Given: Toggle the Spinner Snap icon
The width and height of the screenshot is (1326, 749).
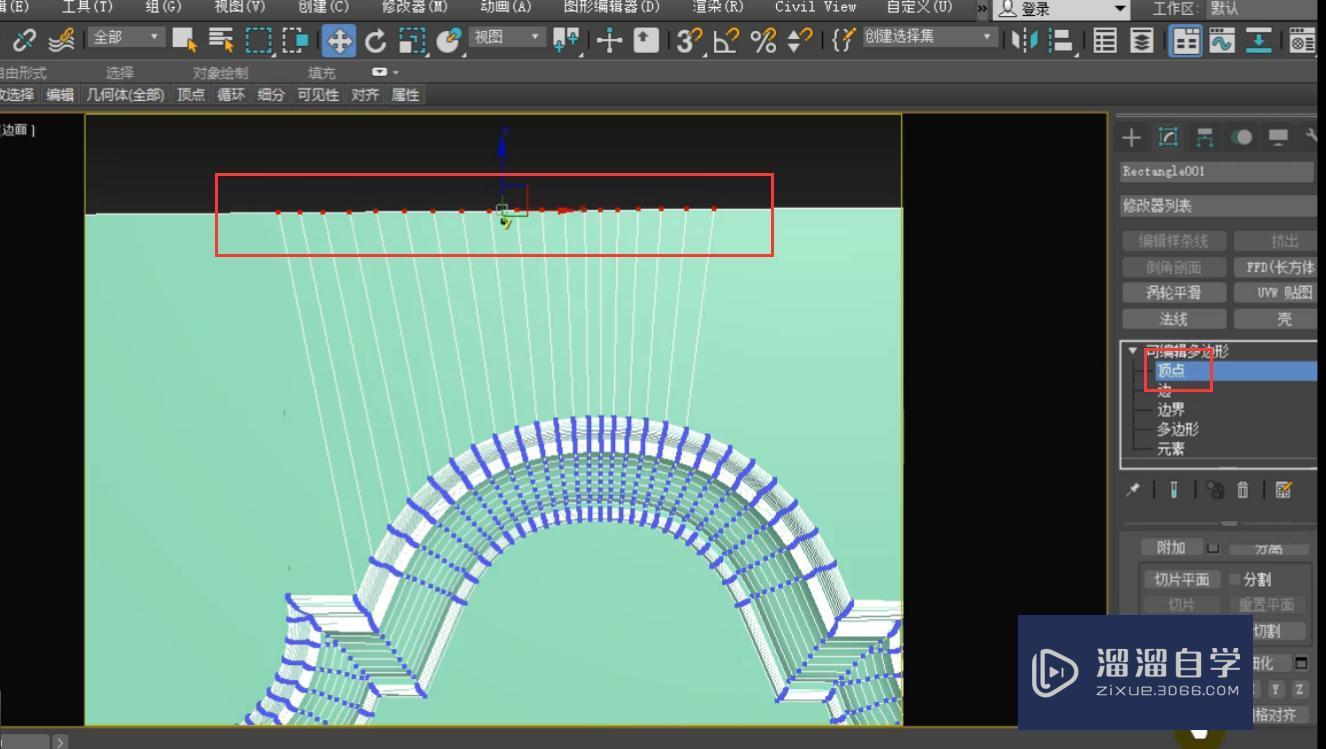Looking at the screenshot, I should (800, 40).
